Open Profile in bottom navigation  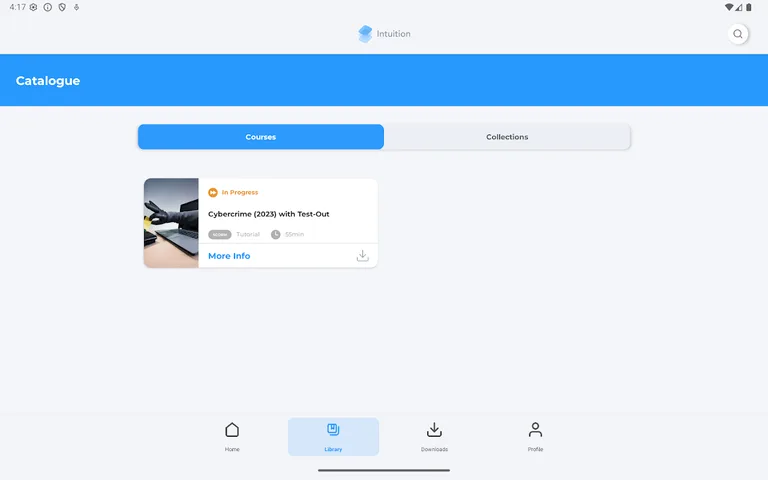pyautogui.click(x=535, y=436)
